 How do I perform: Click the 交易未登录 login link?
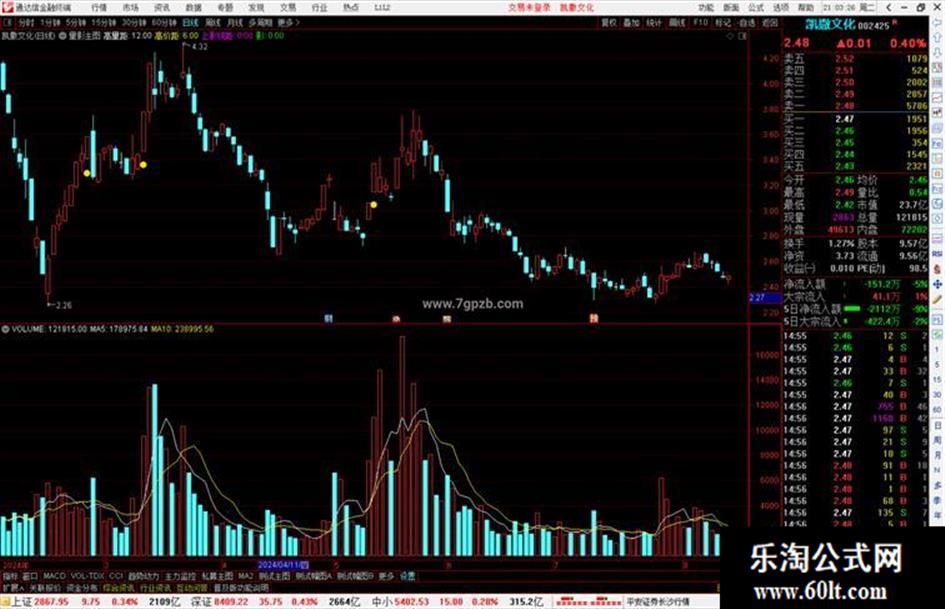point(529,8)
